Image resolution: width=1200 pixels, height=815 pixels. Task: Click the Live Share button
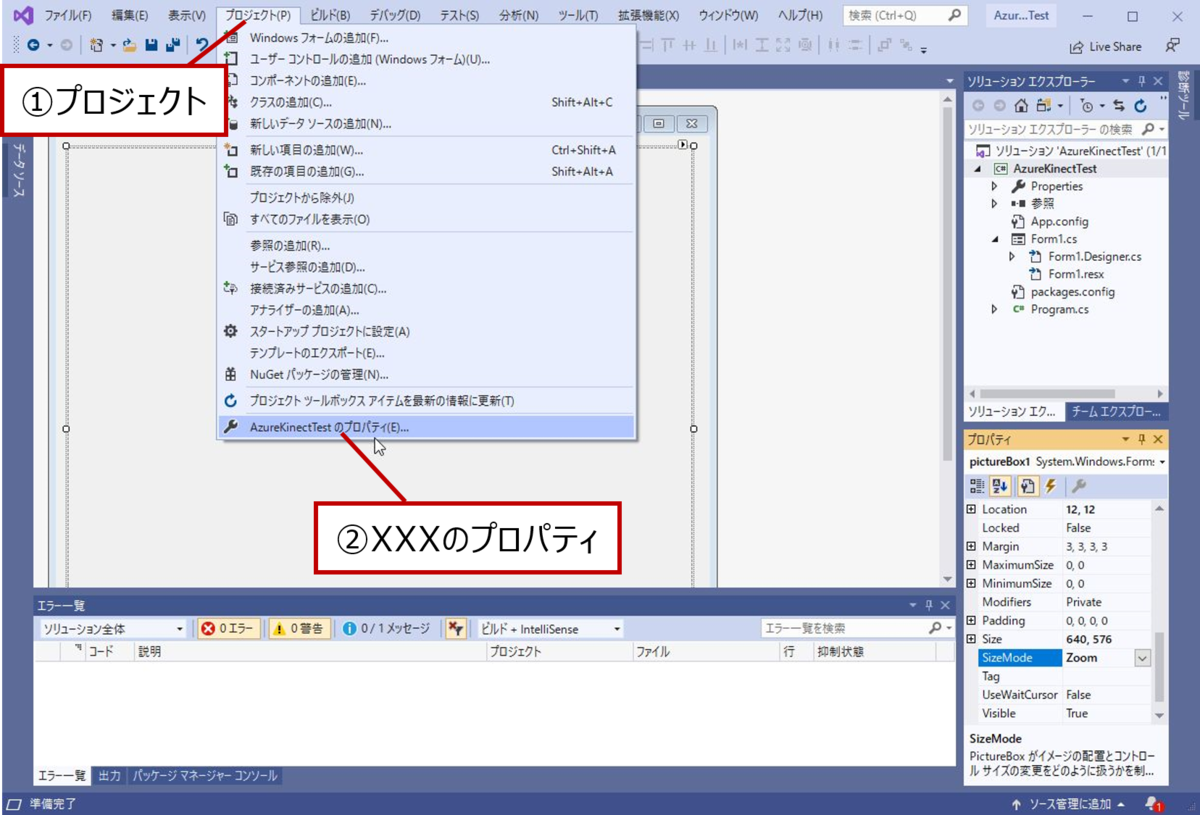coord(1105,46)
